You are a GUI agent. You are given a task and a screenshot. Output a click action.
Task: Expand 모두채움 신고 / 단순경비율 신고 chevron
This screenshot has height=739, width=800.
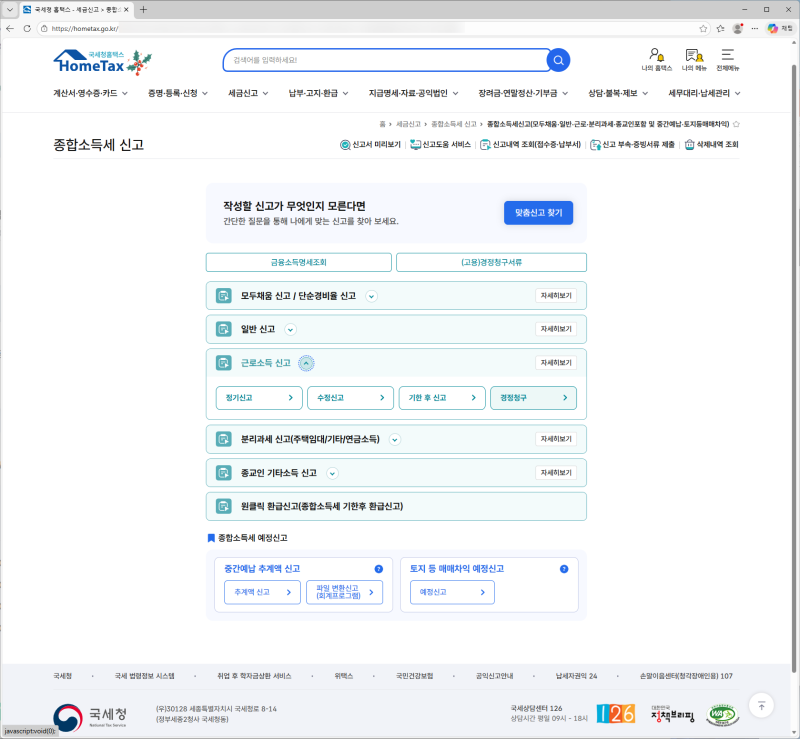[371, 296]
